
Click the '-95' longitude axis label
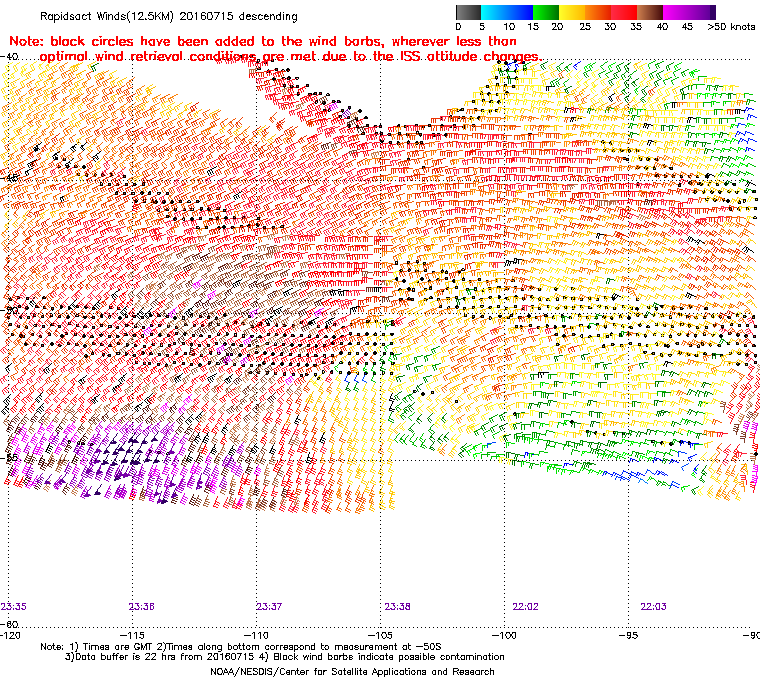[629, 635]
